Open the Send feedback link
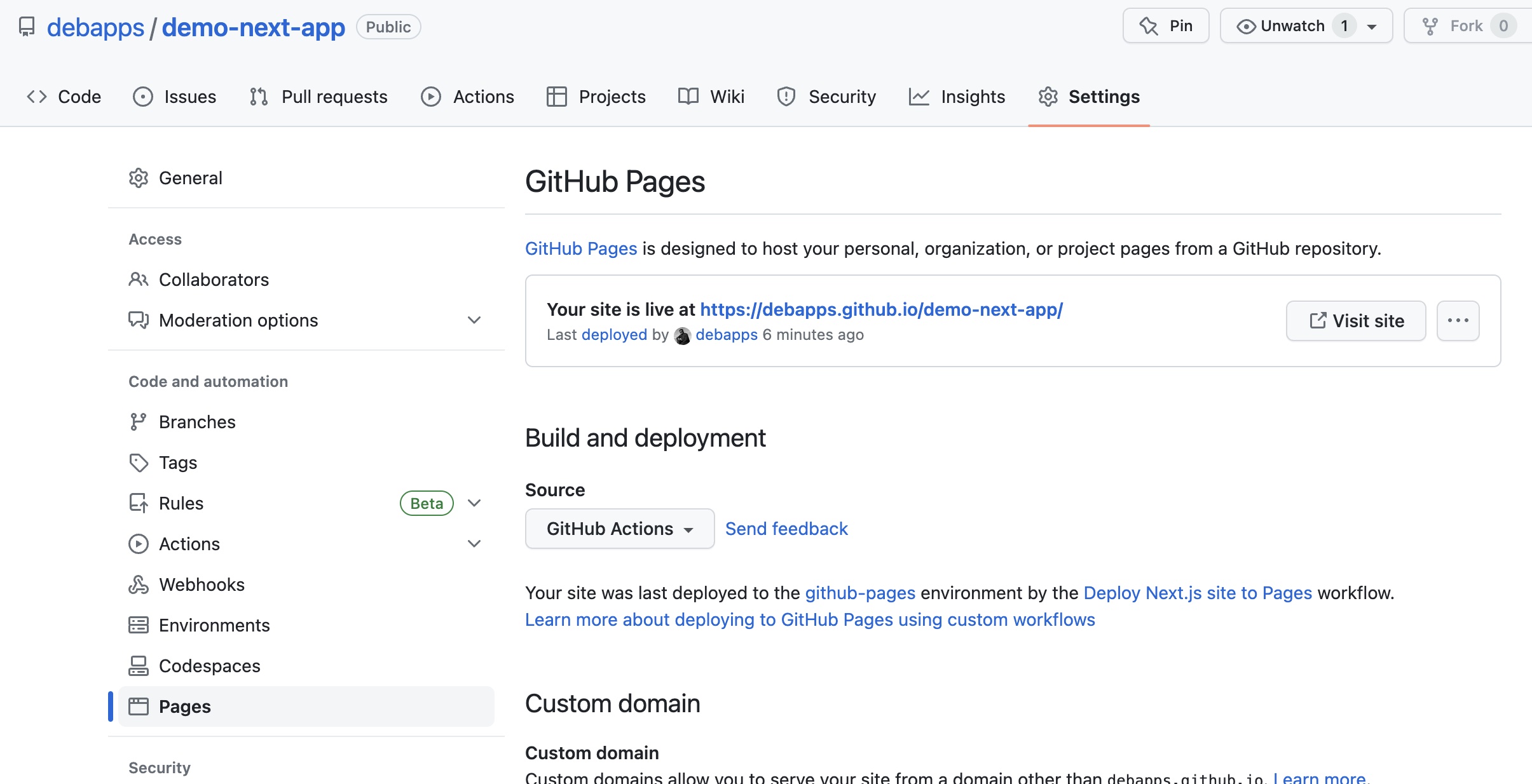Image resolution: width=1532 pixels, height=784 pixels. coord(786,528)
